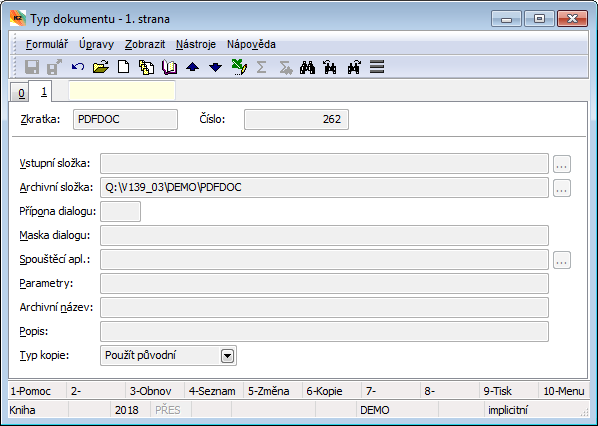This screenshot has width=598, height=426.
Task: Click the Přípona dialogu input field
Action: click(x=121, y=211)
